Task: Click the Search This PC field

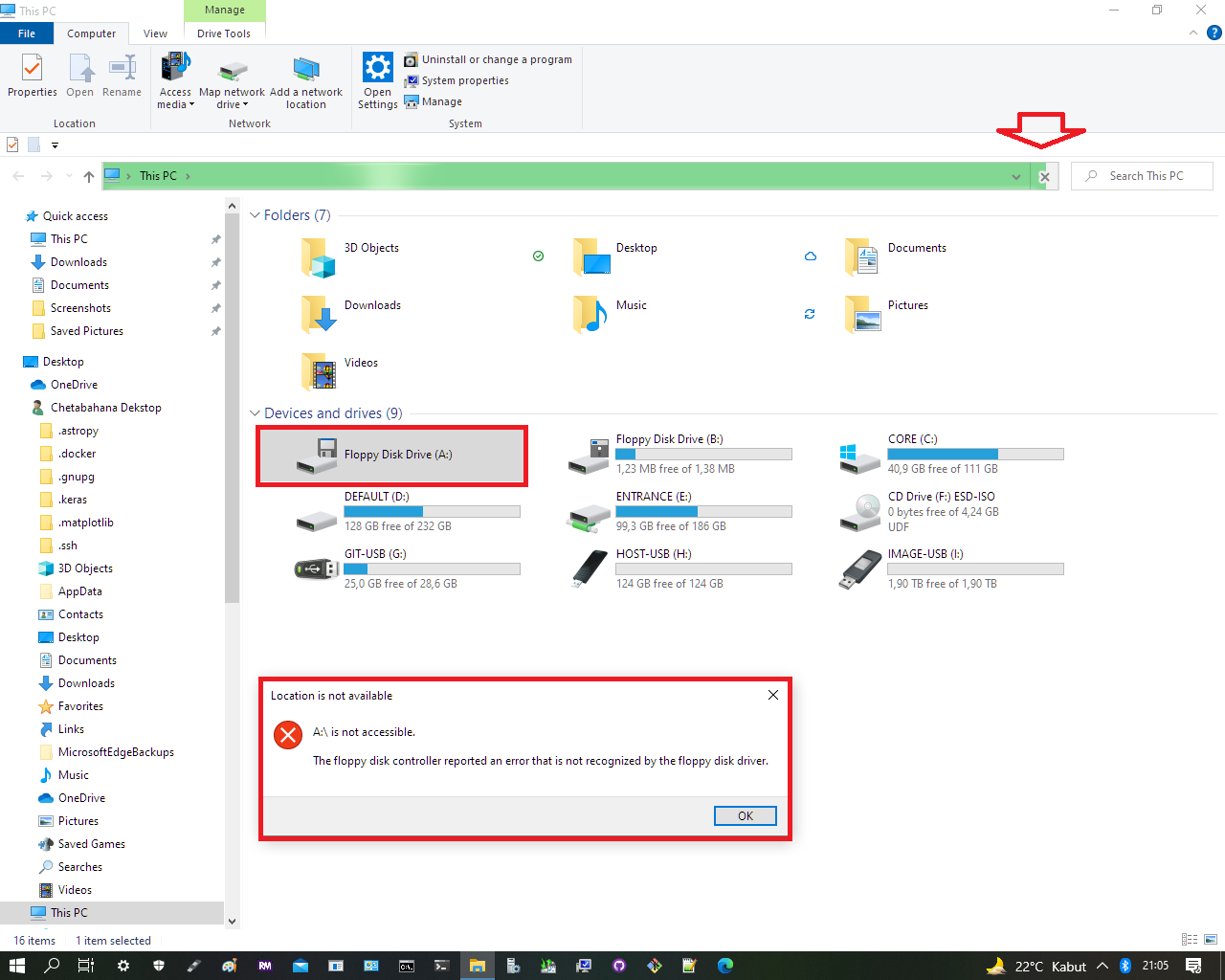Action: (1142, 176)
